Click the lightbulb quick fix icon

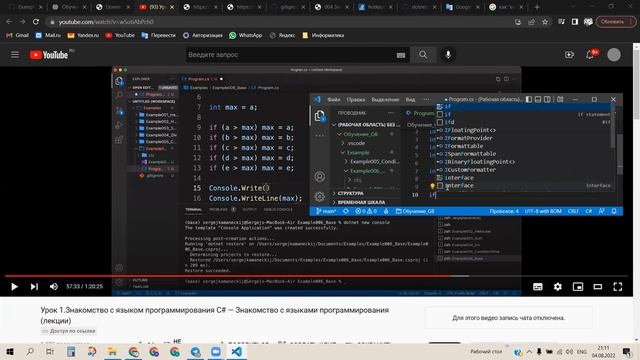[432, 186]
